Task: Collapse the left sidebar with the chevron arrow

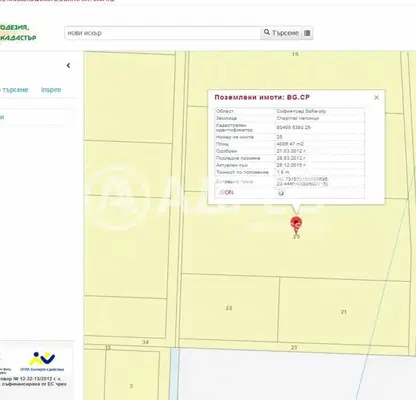Action: pyautogui.click(x=68, y=65)
